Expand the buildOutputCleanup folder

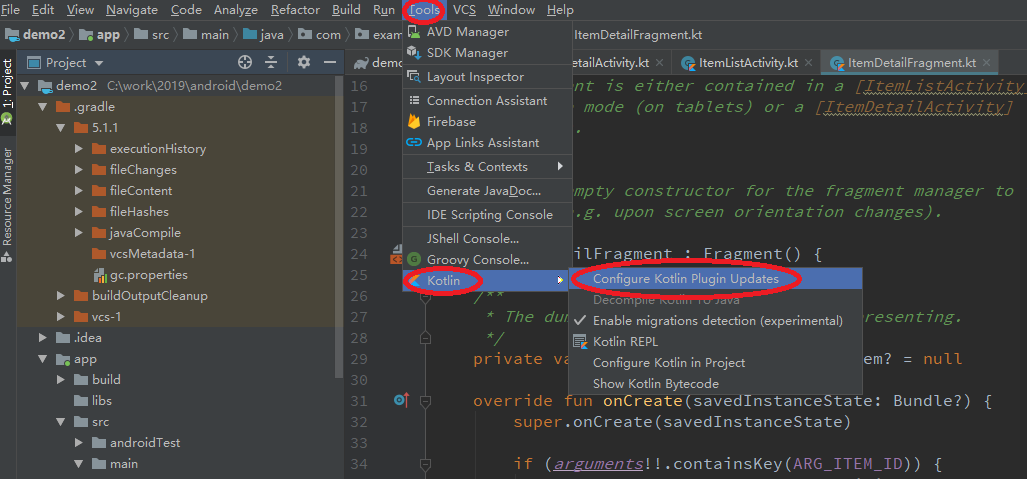(61, 296)
